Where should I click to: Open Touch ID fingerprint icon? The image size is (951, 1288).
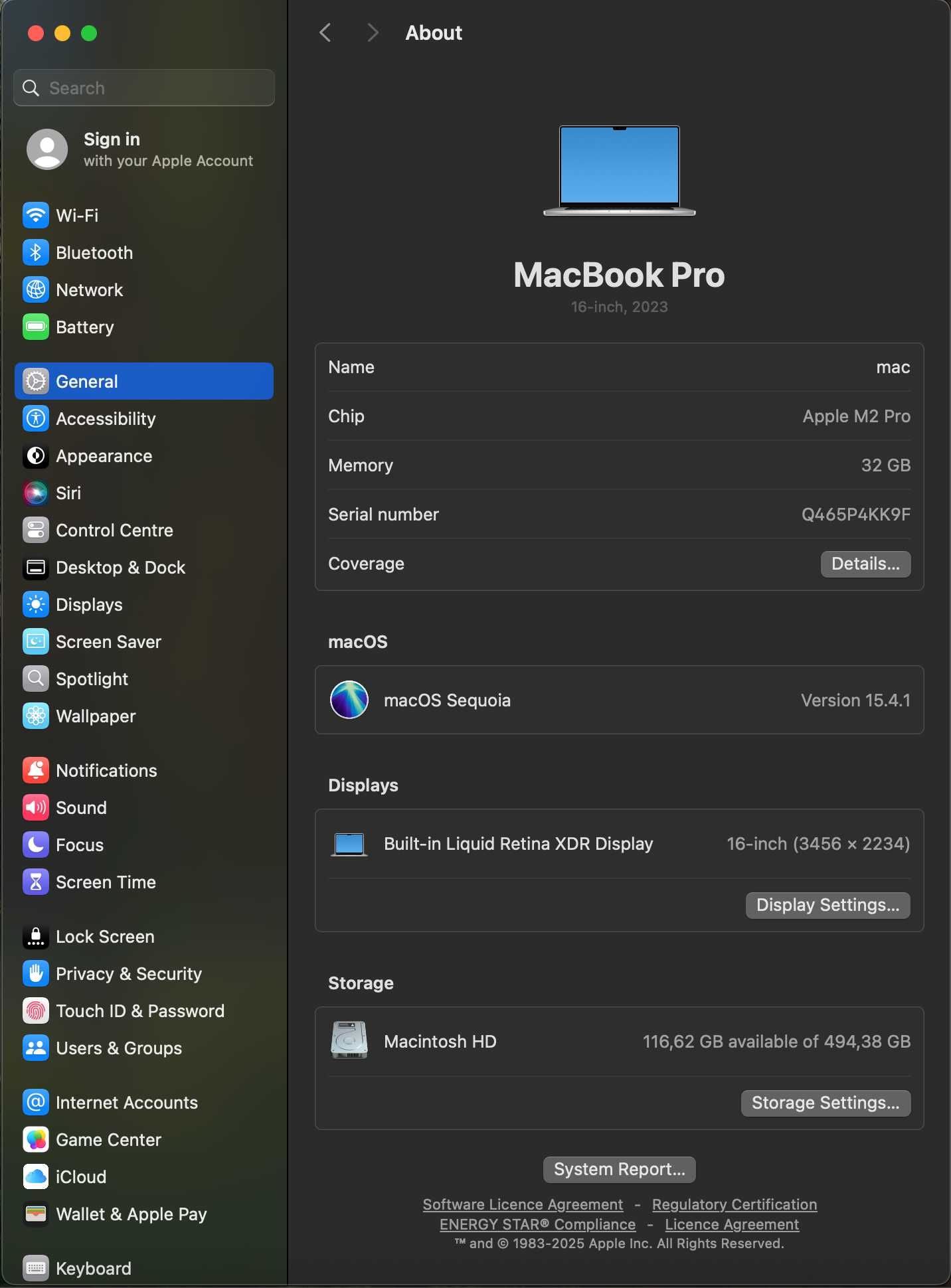click(x=35, y=1010)
